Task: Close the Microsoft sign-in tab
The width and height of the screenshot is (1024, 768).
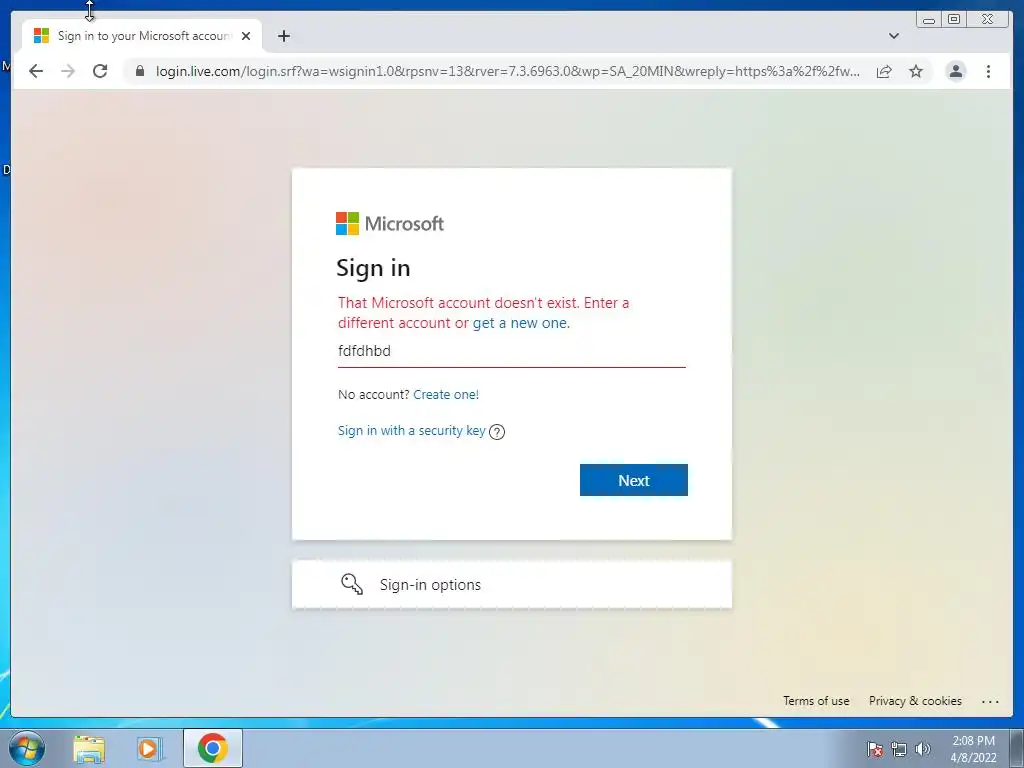Action: pyautogui.click(x=246, y=36)
